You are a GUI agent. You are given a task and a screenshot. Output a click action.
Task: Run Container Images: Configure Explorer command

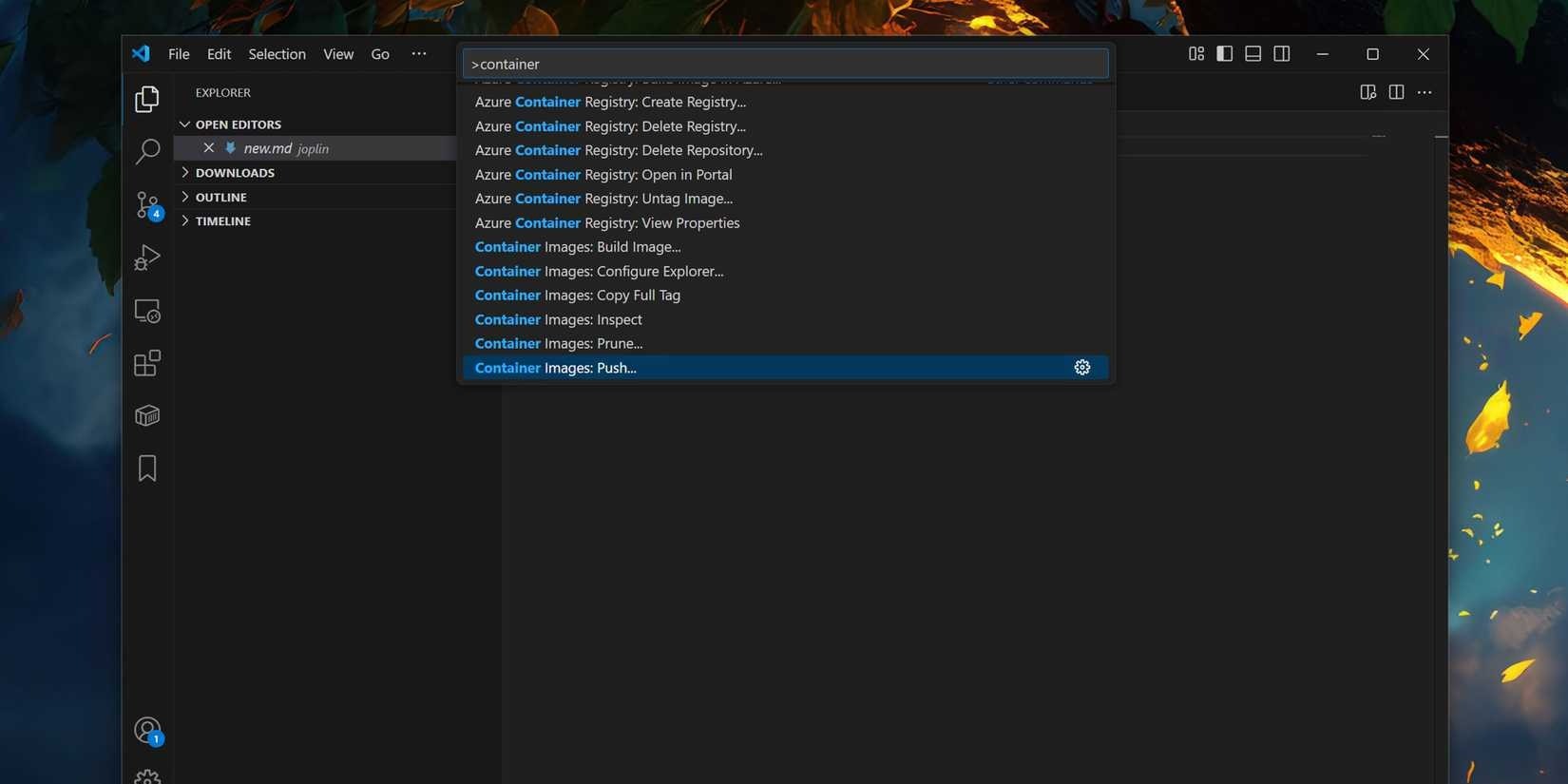coord(785,271)
